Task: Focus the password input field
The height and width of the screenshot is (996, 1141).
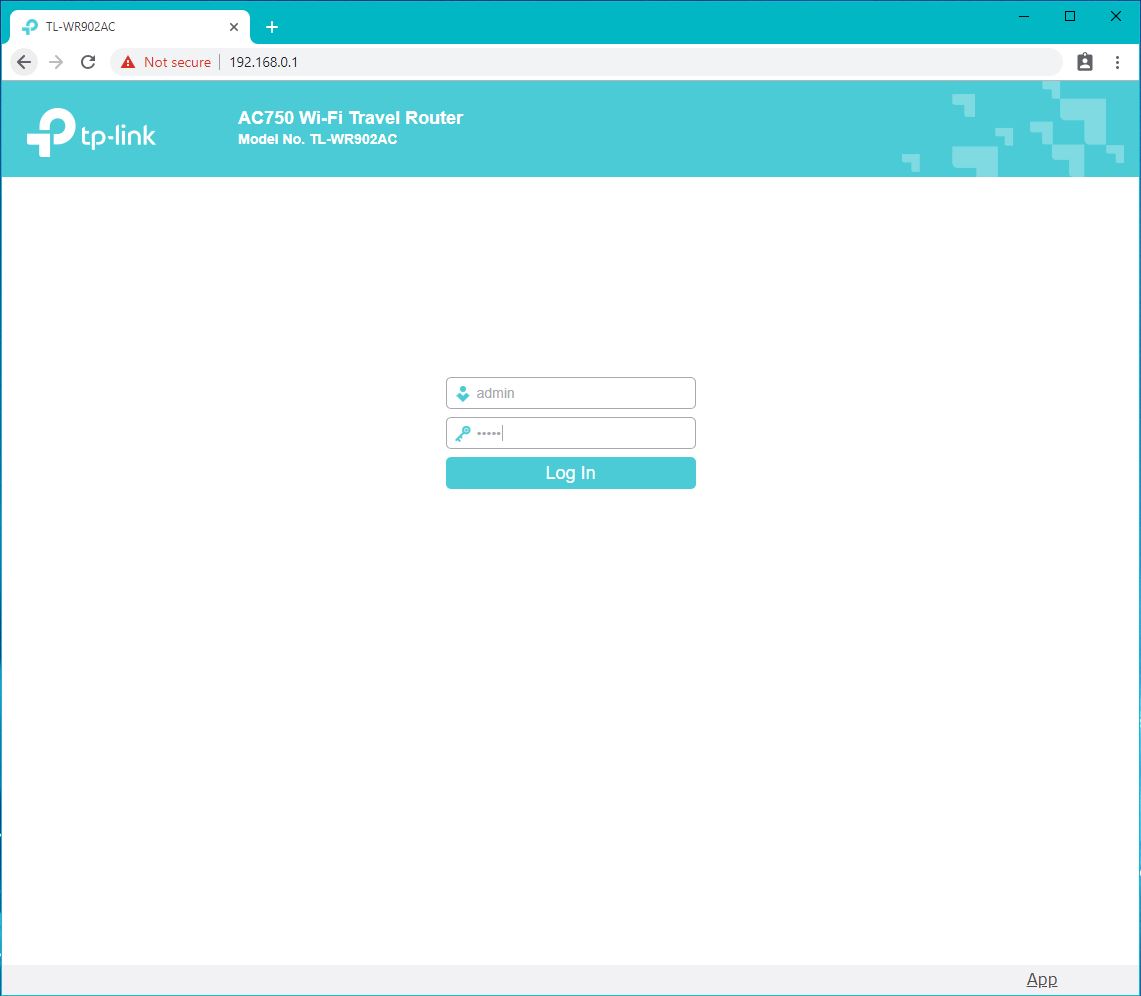Action: [570, 434]
